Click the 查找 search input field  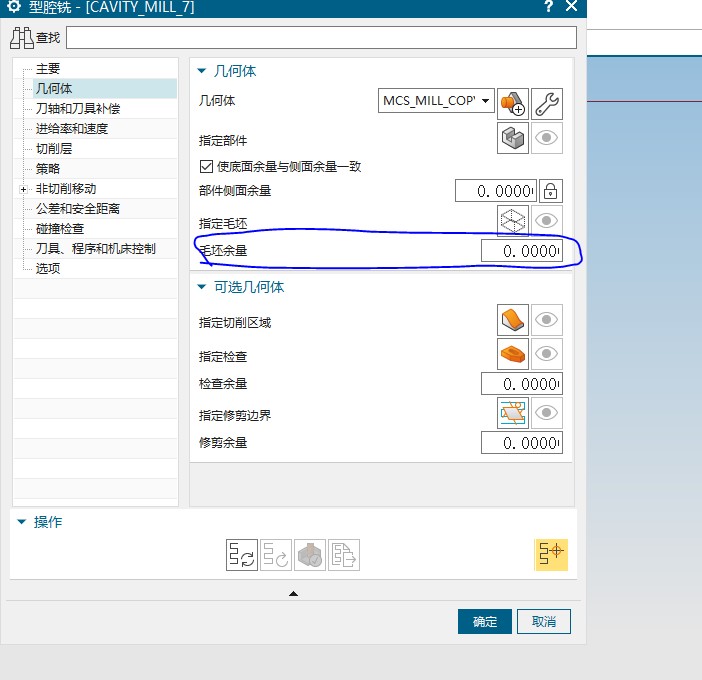tap(321, 38)
